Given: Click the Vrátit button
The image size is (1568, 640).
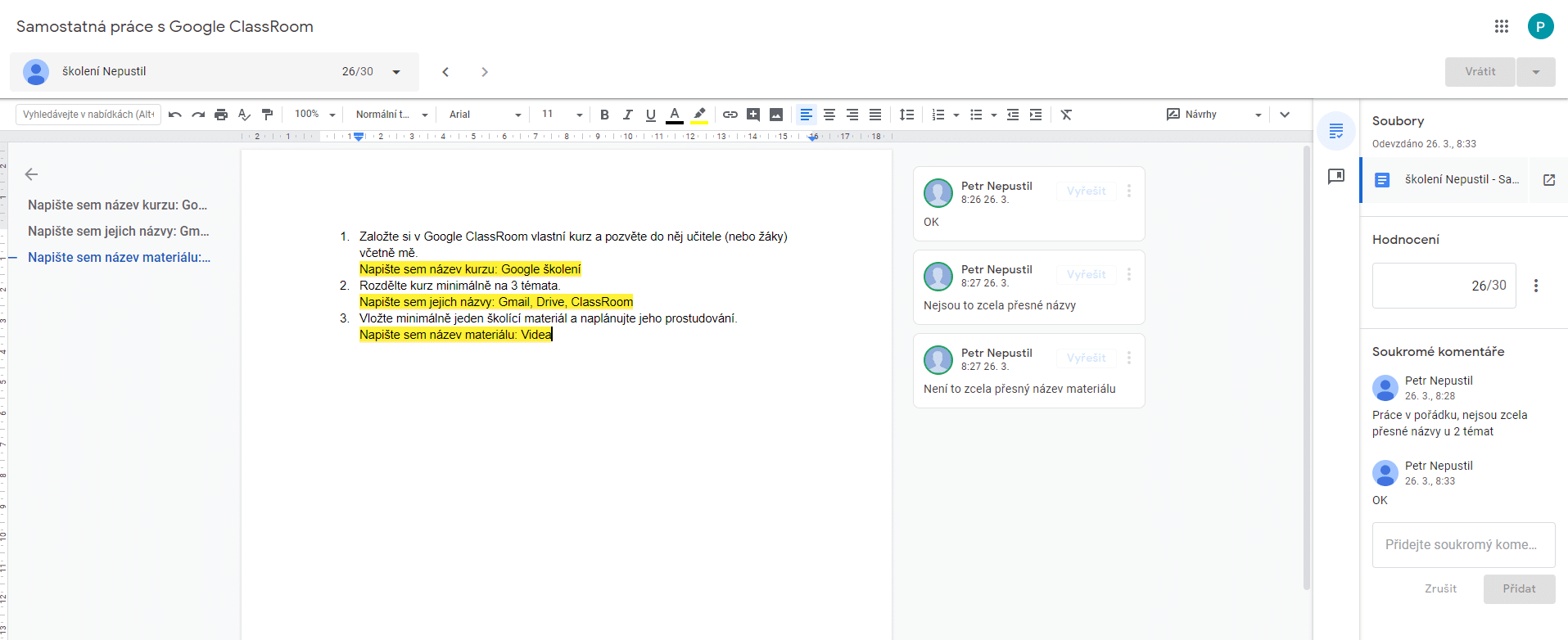Looking at the screenshot, I should coord(1480,72).
